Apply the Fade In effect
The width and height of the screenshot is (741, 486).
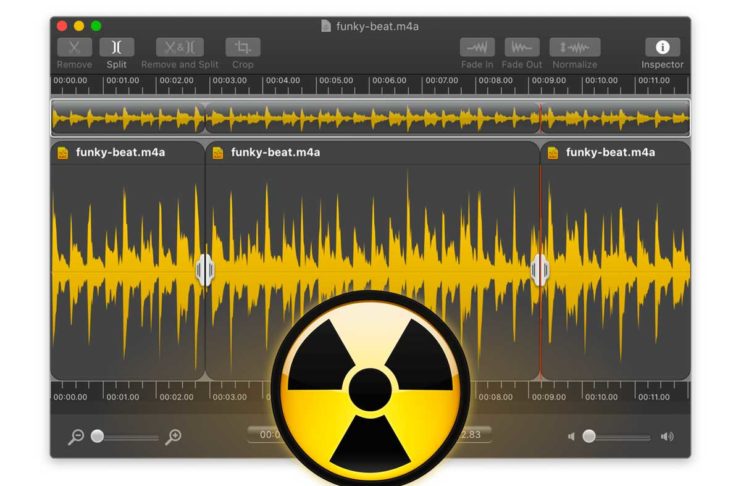[477, 47]
